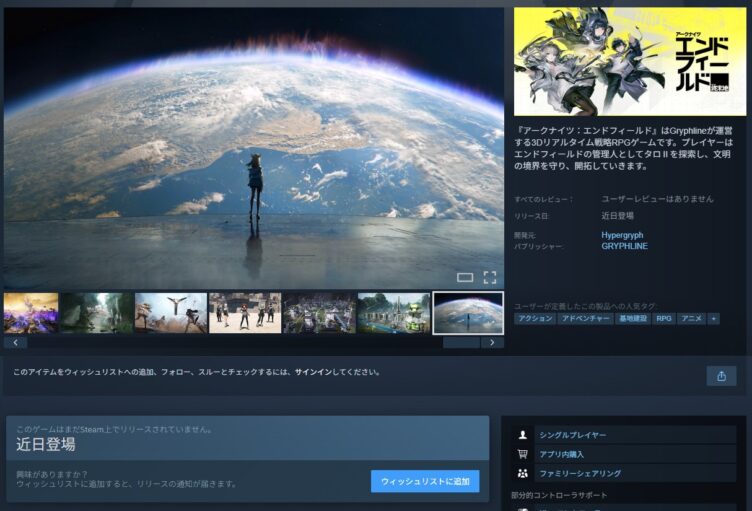Click 部分的コントローラサポート text

point(559,495)
